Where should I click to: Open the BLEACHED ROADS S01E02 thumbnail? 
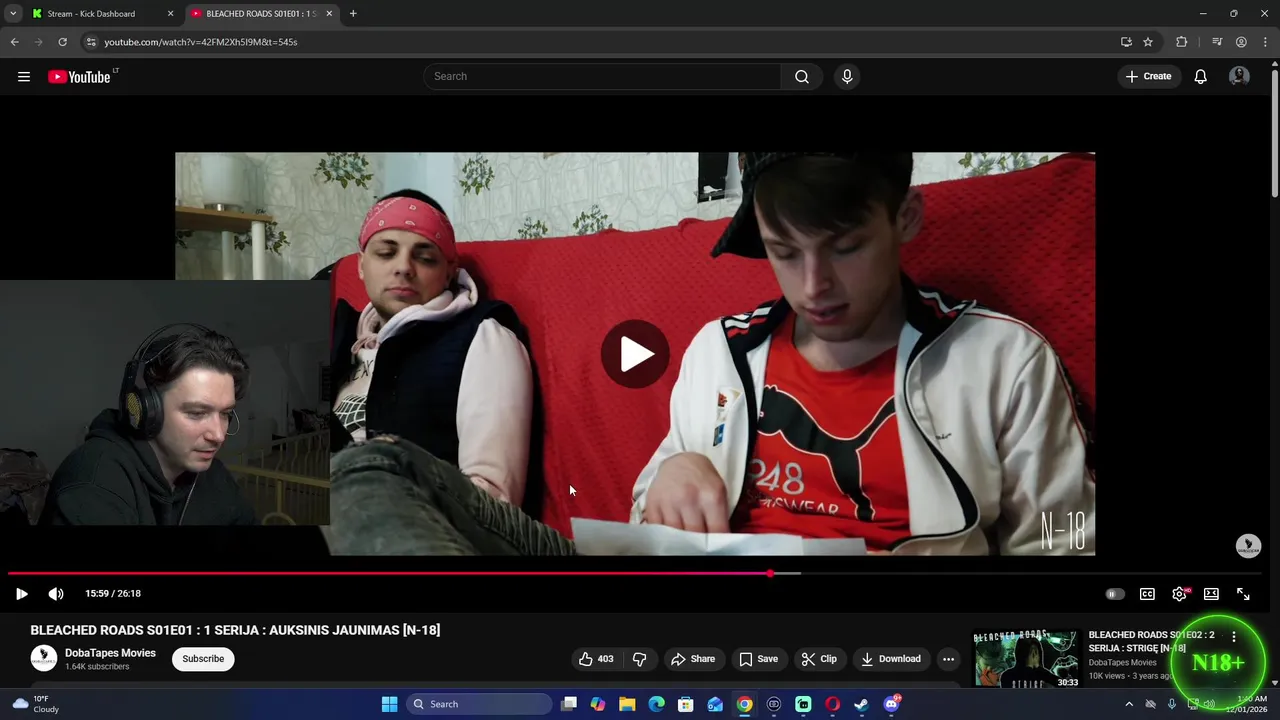[1027, 659]
